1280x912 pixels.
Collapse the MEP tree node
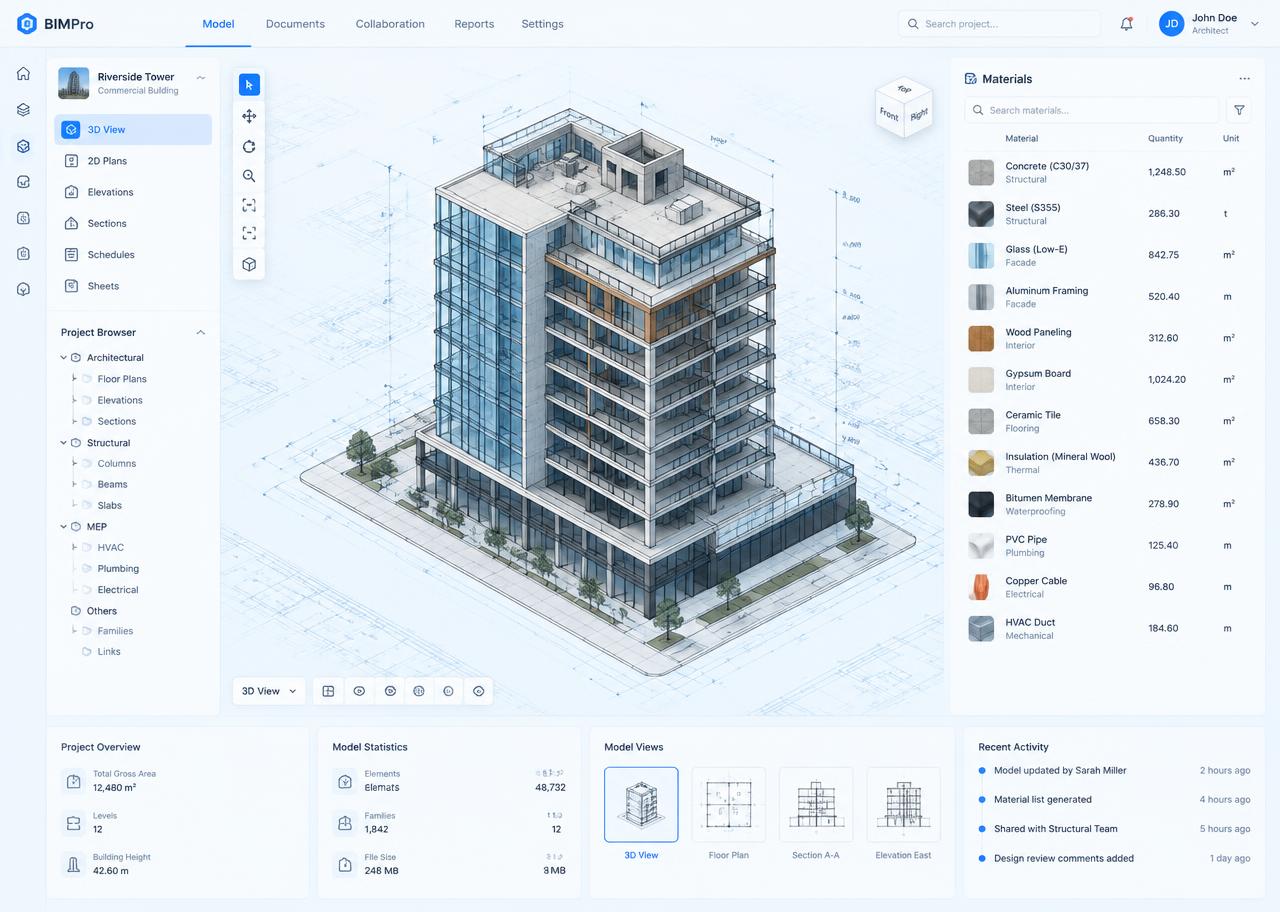click(x=64, y=527)
